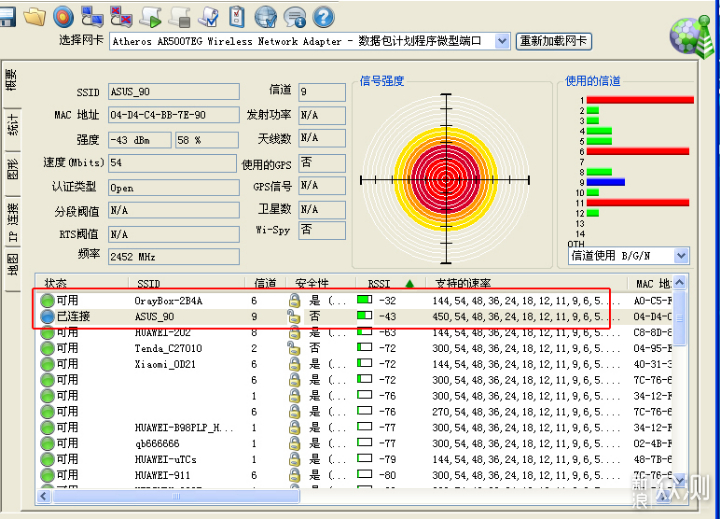Sort by the RSSI column header
Screen dimensions: 720x519
click(379, 284)
